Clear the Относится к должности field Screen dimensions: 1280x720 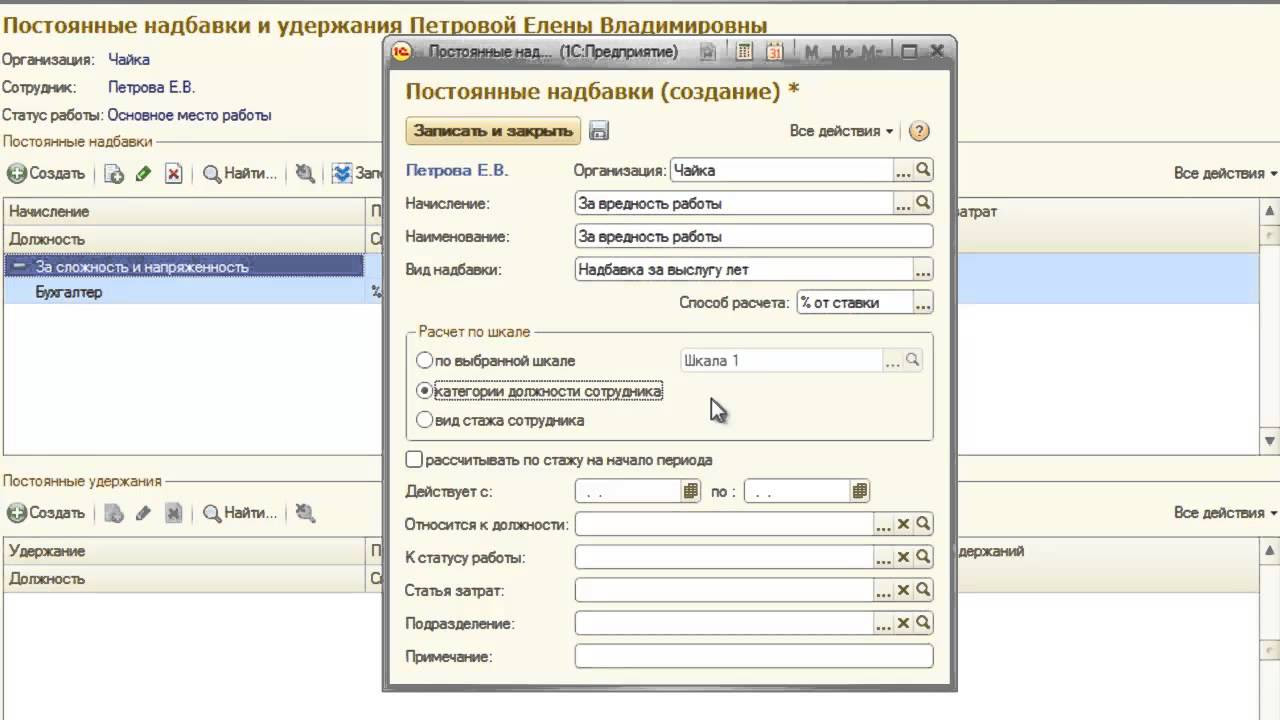point(903,524)
